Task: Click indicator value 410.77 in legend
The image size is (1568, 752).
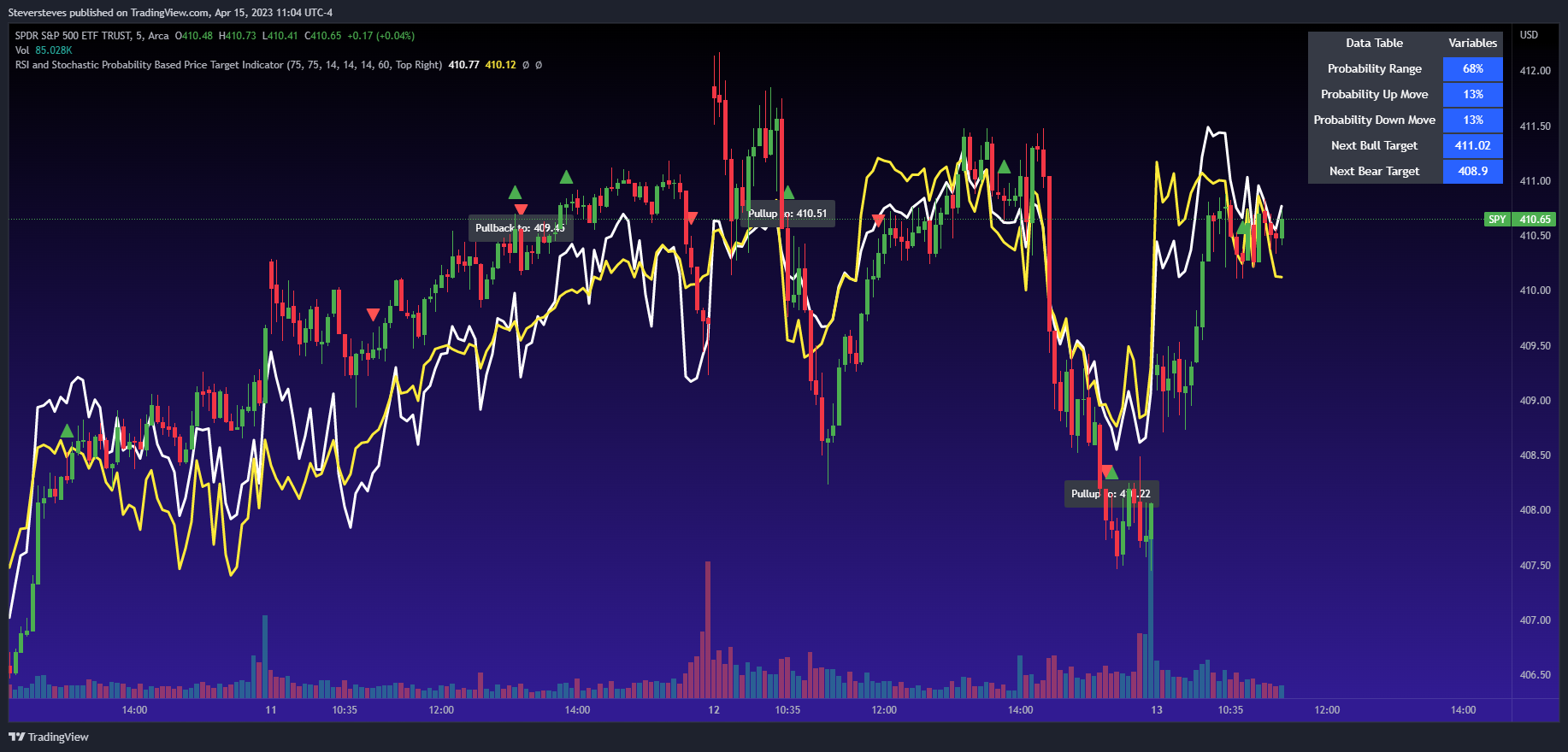Action: pyautogui.click(x=463, y=65)
